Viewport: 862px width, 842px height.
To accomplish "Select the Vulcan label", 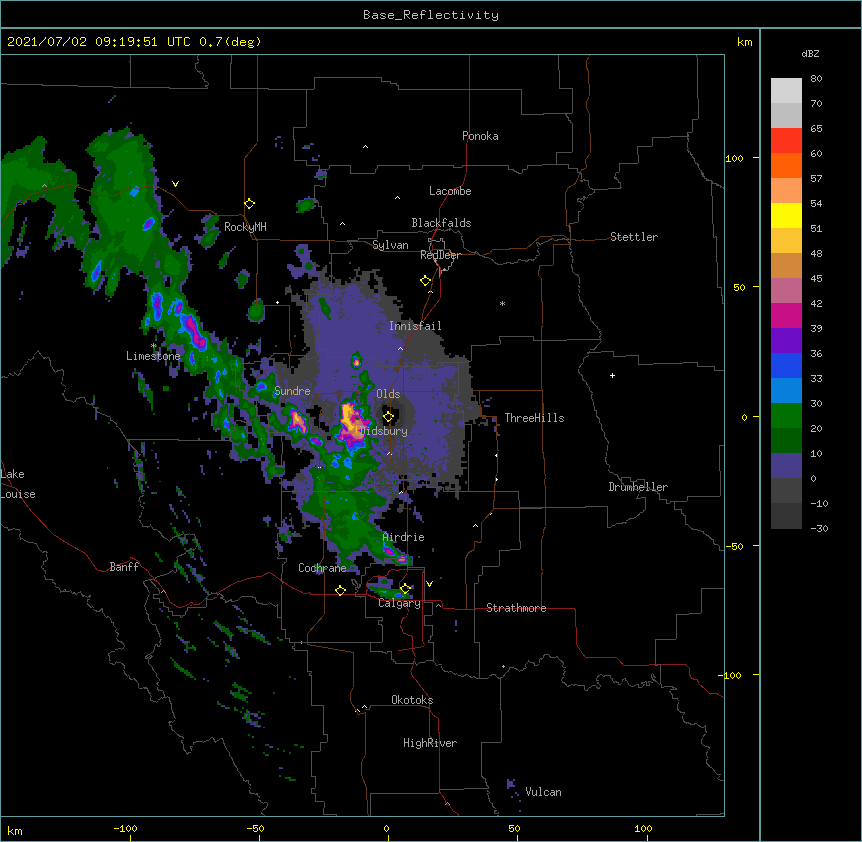I will coord(543,791).
